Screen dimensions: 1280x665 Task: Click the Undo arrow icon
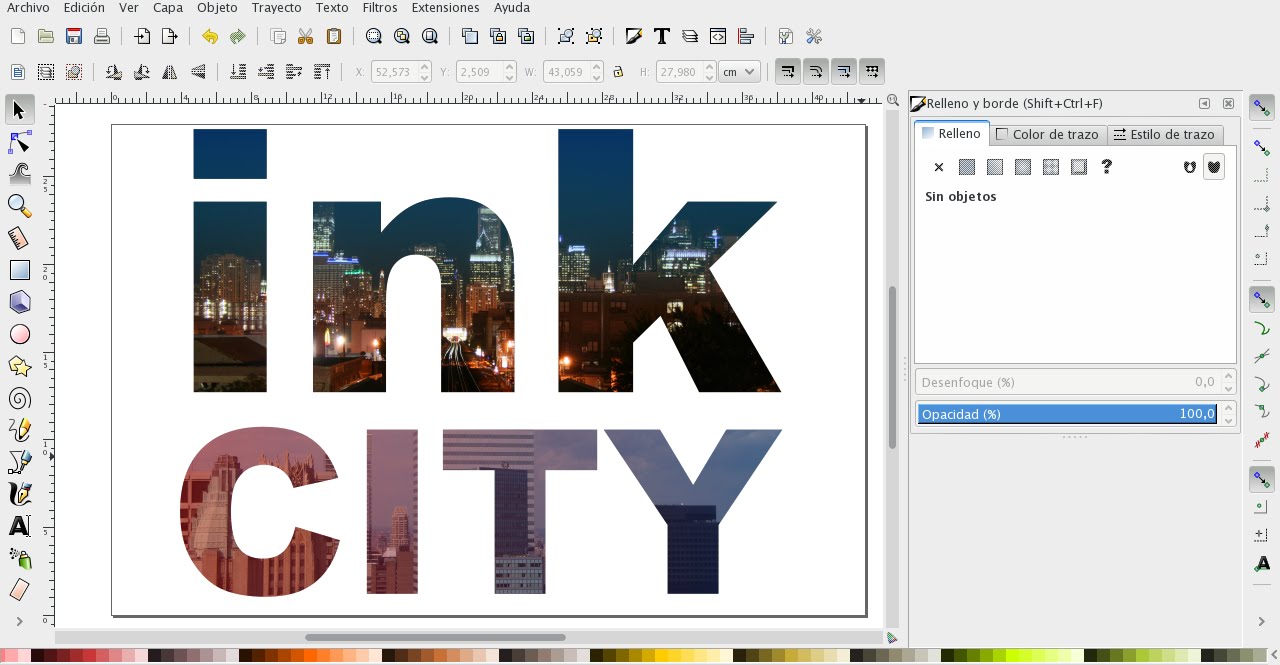[x=209, y=36]
